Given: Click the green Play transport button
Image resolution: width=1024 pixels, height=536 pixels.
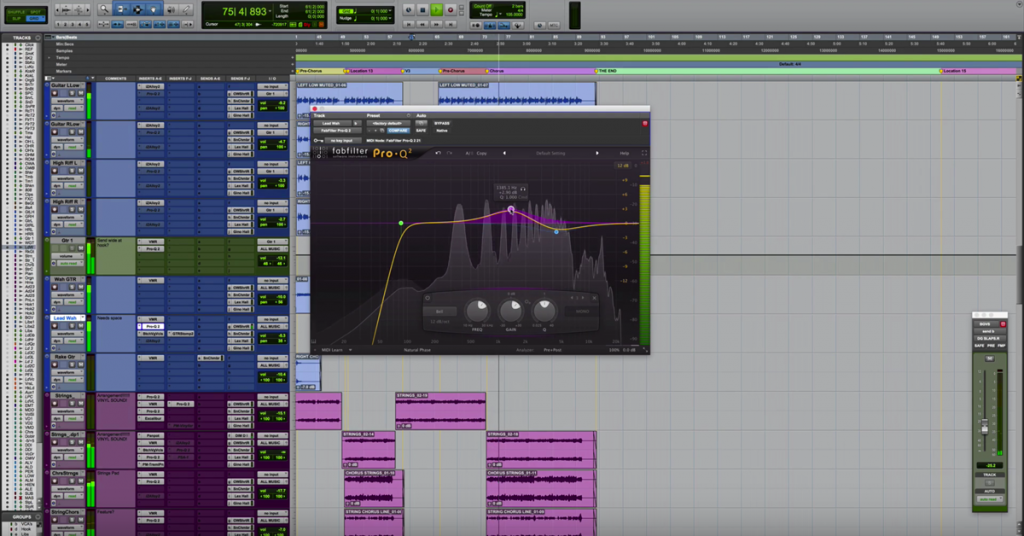Looking at the screenshot, I should [436, 10].
